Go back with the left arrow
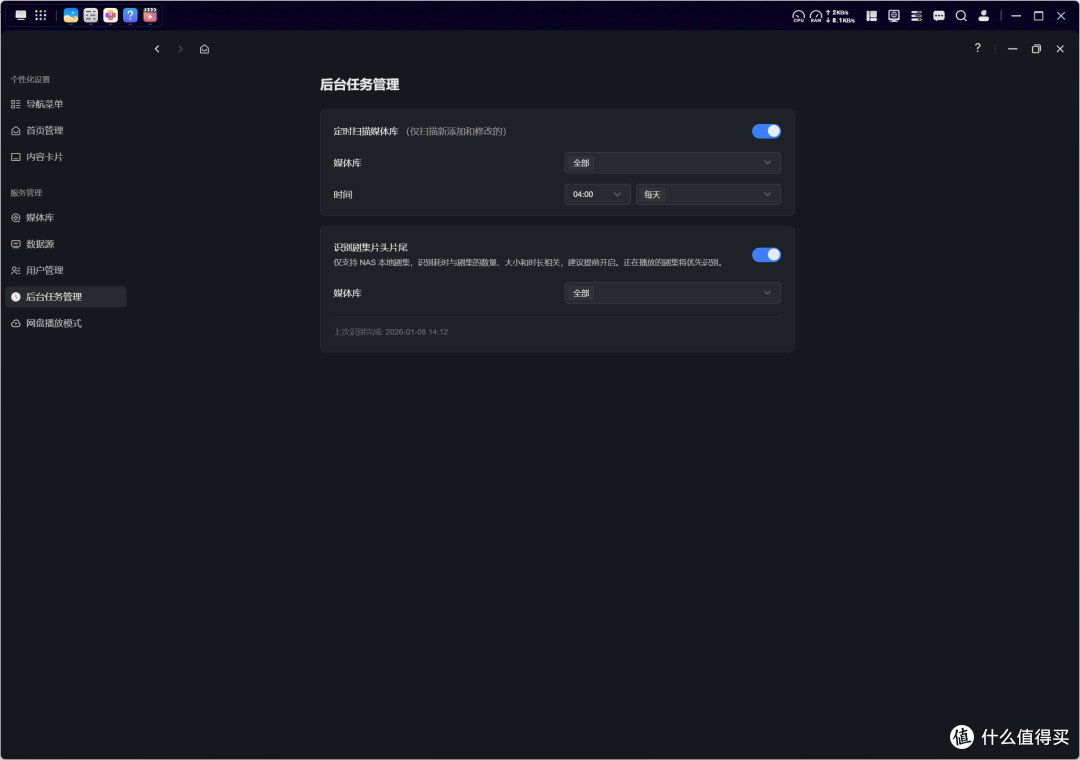The width and height of the screenshot is (1080, 760). tap(157, 49)
